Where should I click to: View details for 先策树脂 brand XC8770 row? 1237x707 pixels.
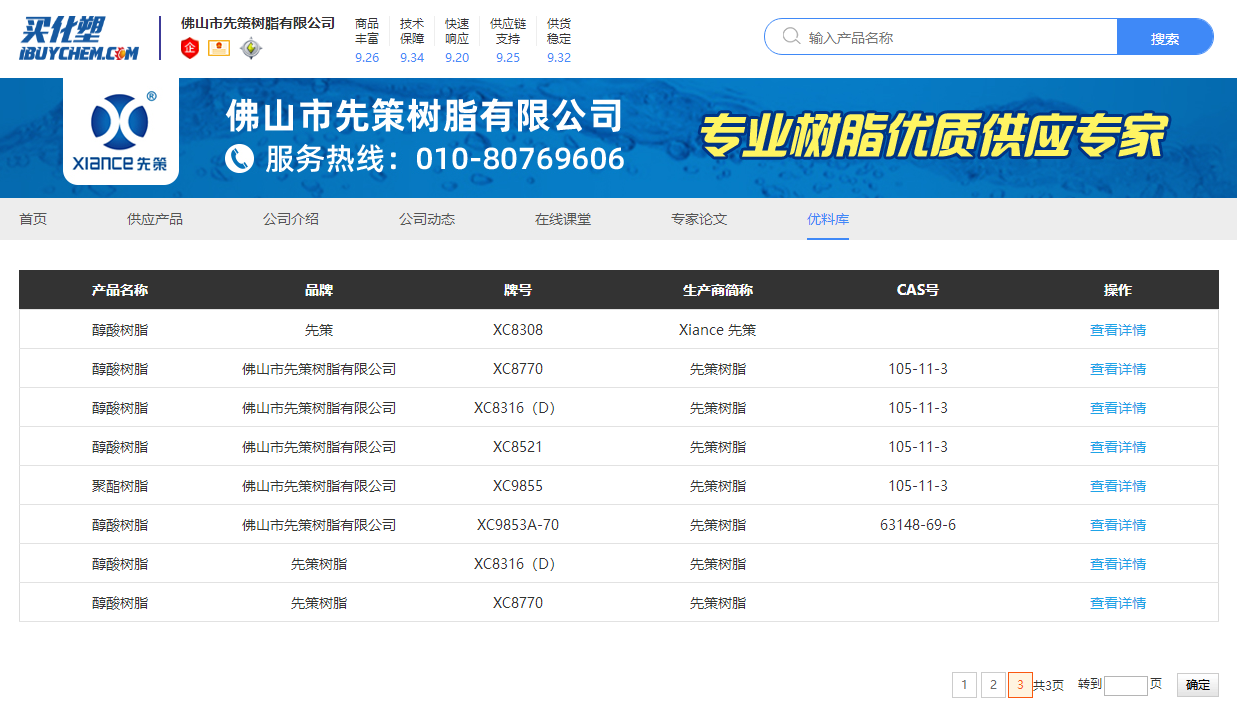[x=1118, y=603]
